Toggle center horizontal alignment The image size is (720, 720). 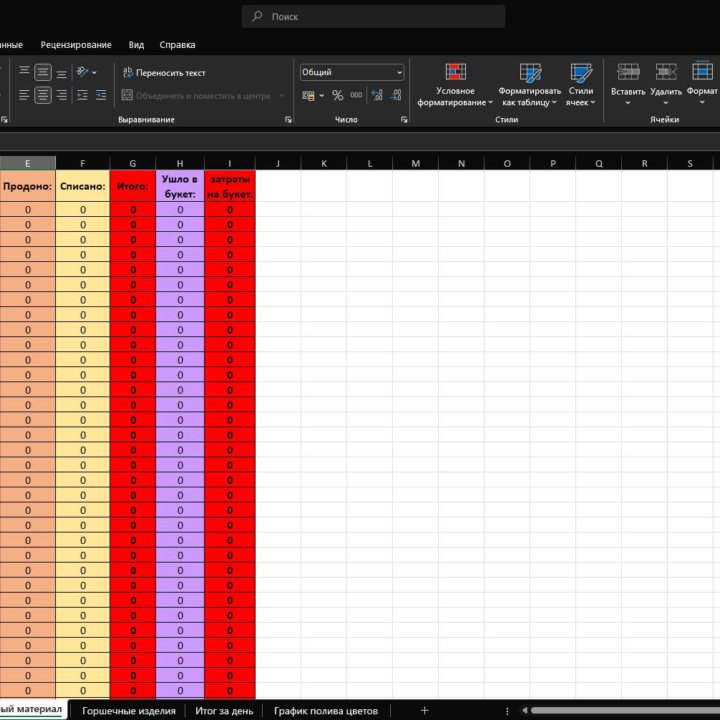pyautogui.click(x=43, y=96)
